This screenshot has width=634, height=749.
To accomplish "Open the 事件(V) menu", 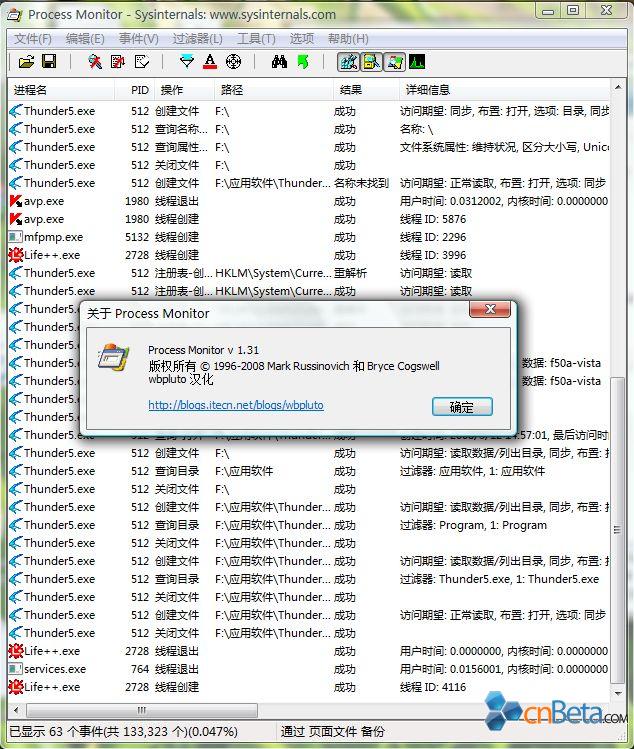I will pos(139,39).
